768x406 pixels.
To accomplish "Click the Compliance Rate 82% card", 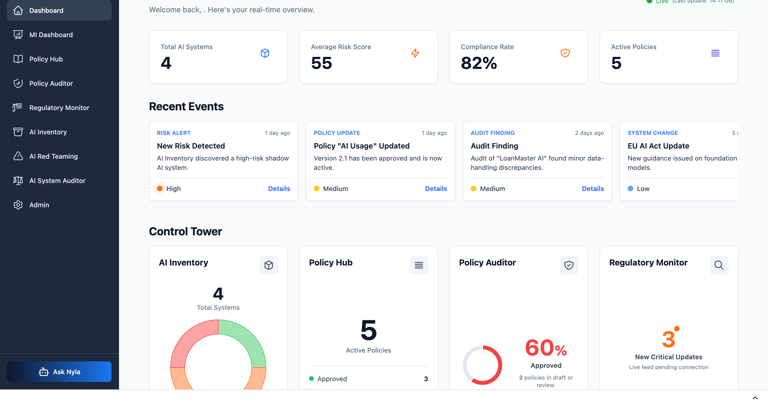I will 518,57.
